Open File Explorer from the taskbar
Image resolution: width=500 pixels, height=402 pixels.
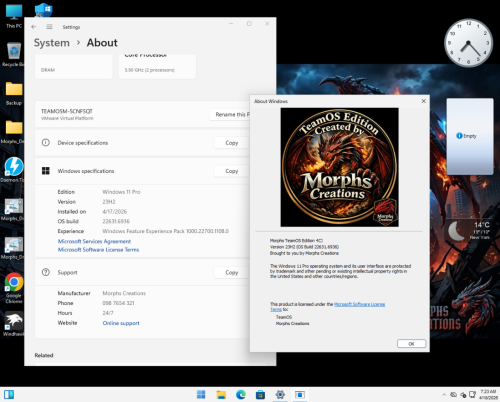coord(221,395)
